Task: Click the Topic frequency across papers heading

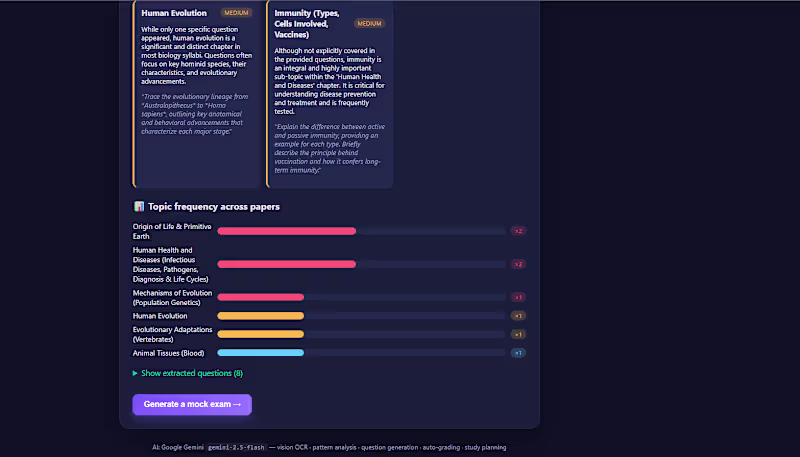Action: [214, 207]
